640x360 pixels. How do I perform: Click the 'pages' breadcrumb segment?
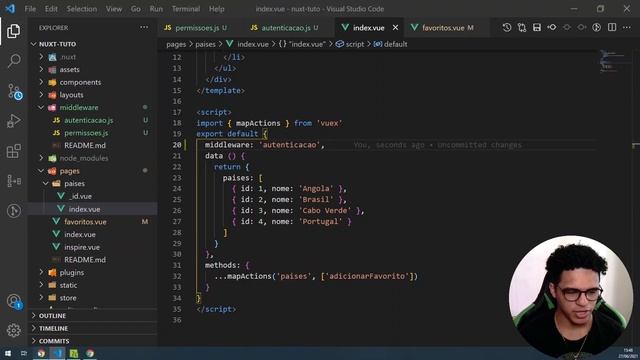coord(176,44)
